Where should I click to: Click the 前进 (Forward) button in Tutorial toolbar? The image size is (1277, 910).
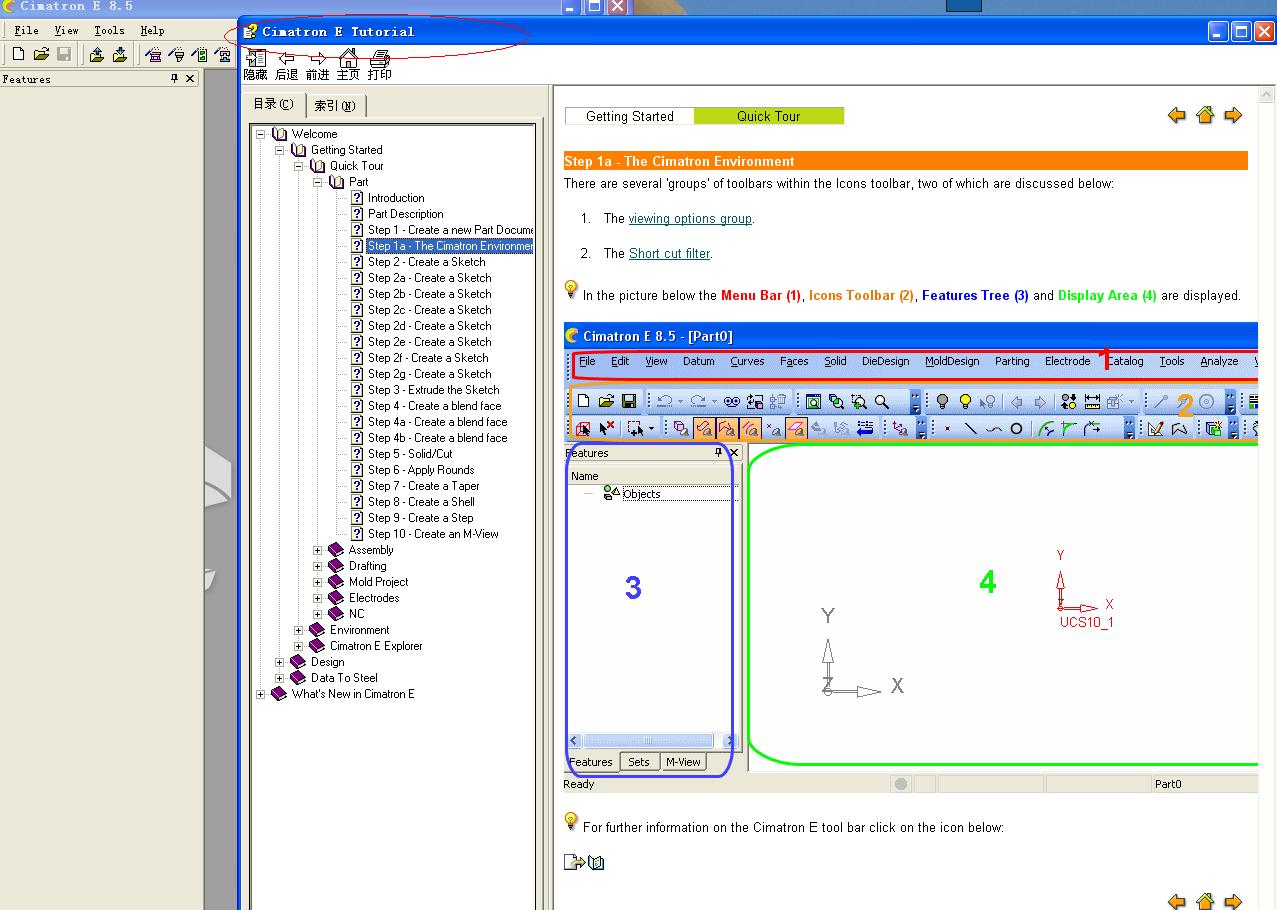(317, 65)
